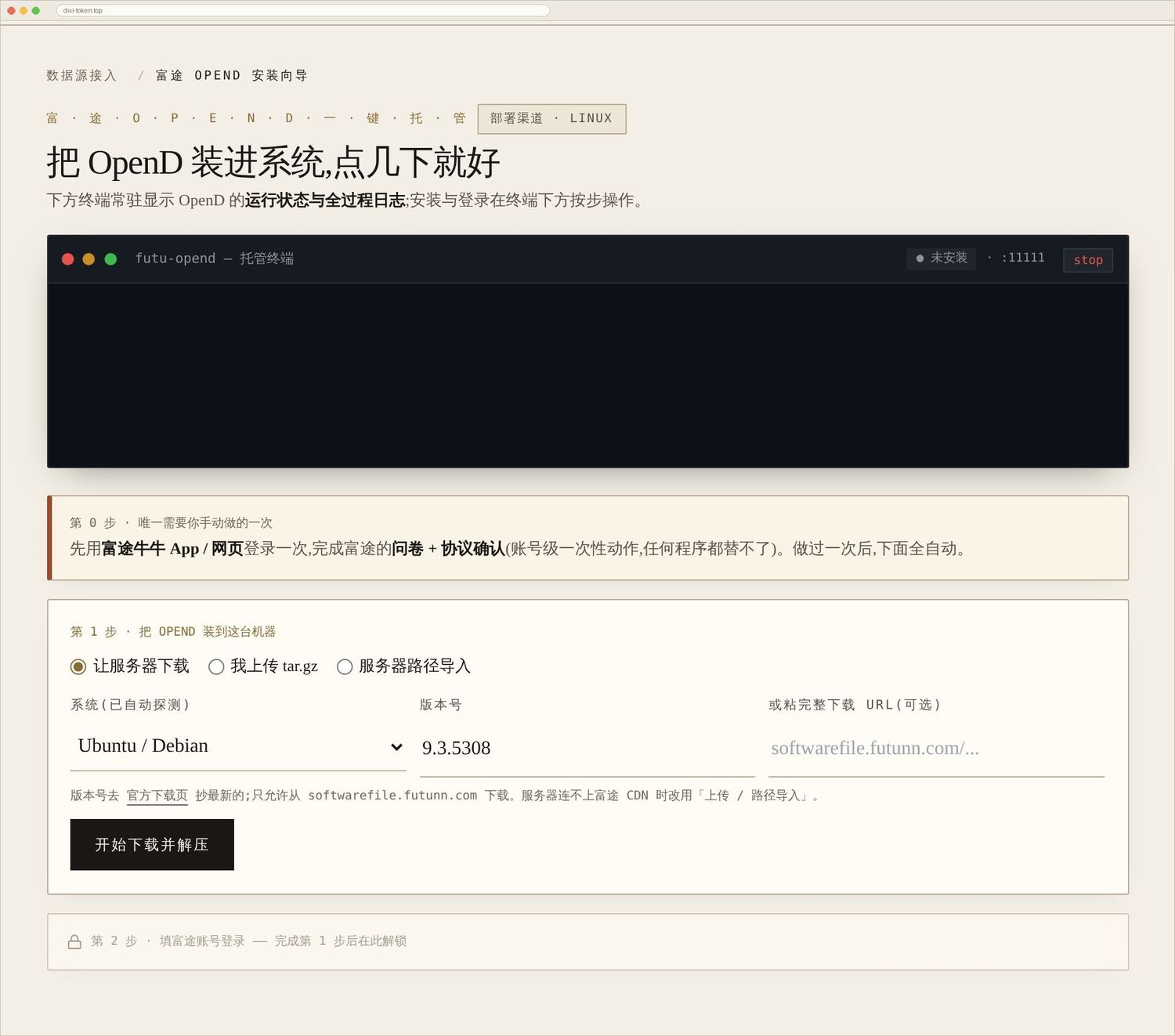Viewport: 1175px width, 1036px height.
Task: Open the 官方下载页 link
Action: (x=157, y=796)
